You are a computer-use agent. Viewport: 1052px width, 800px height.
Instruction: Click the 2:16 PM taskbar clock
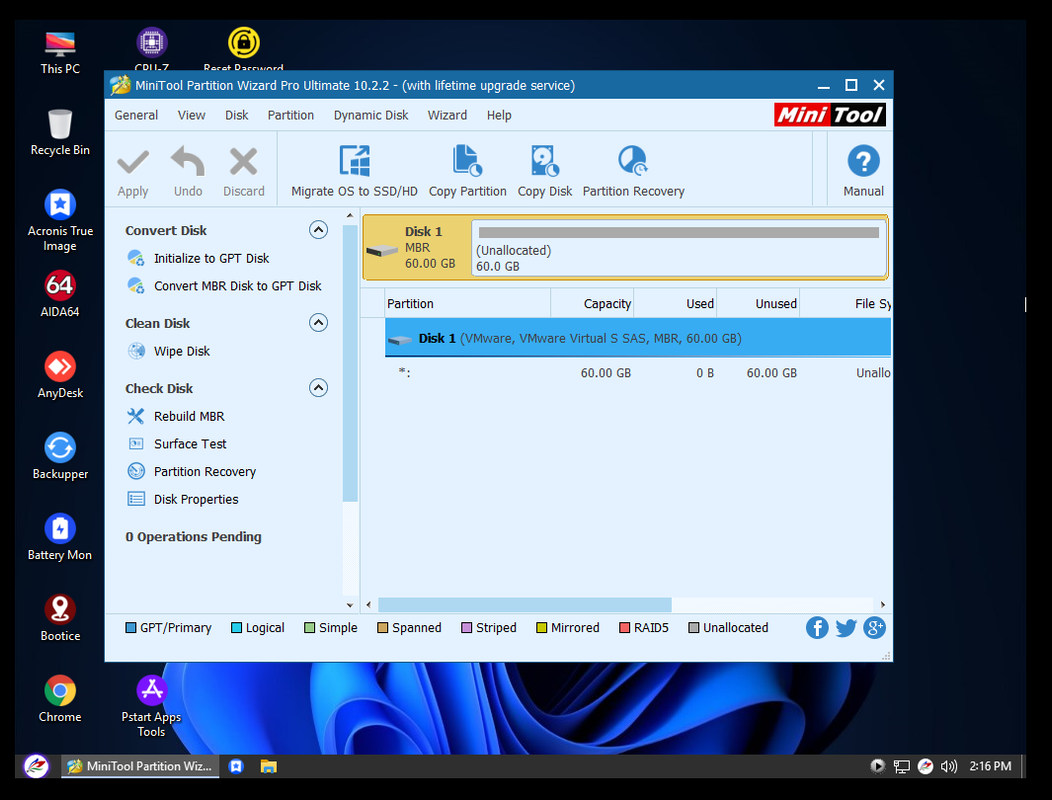click(x=990, y=766)
